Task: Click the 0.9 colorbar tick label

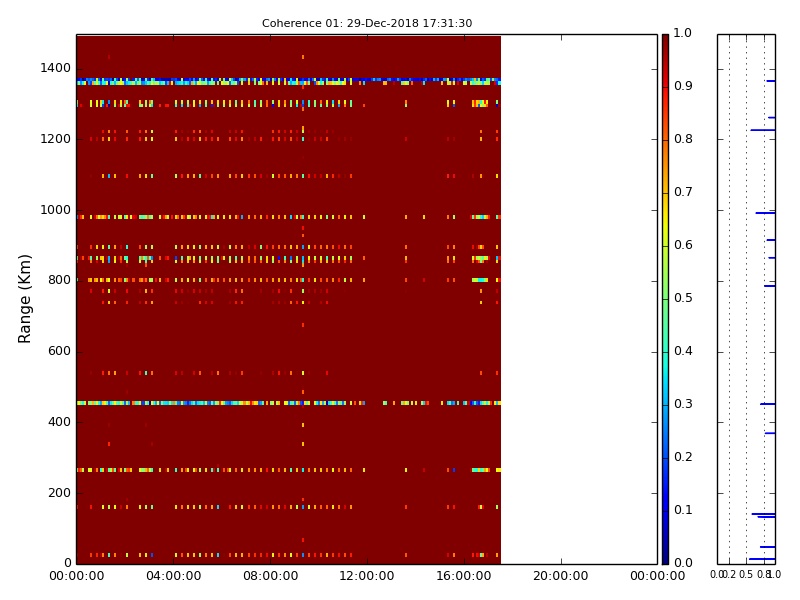Action: pos(683,86)
